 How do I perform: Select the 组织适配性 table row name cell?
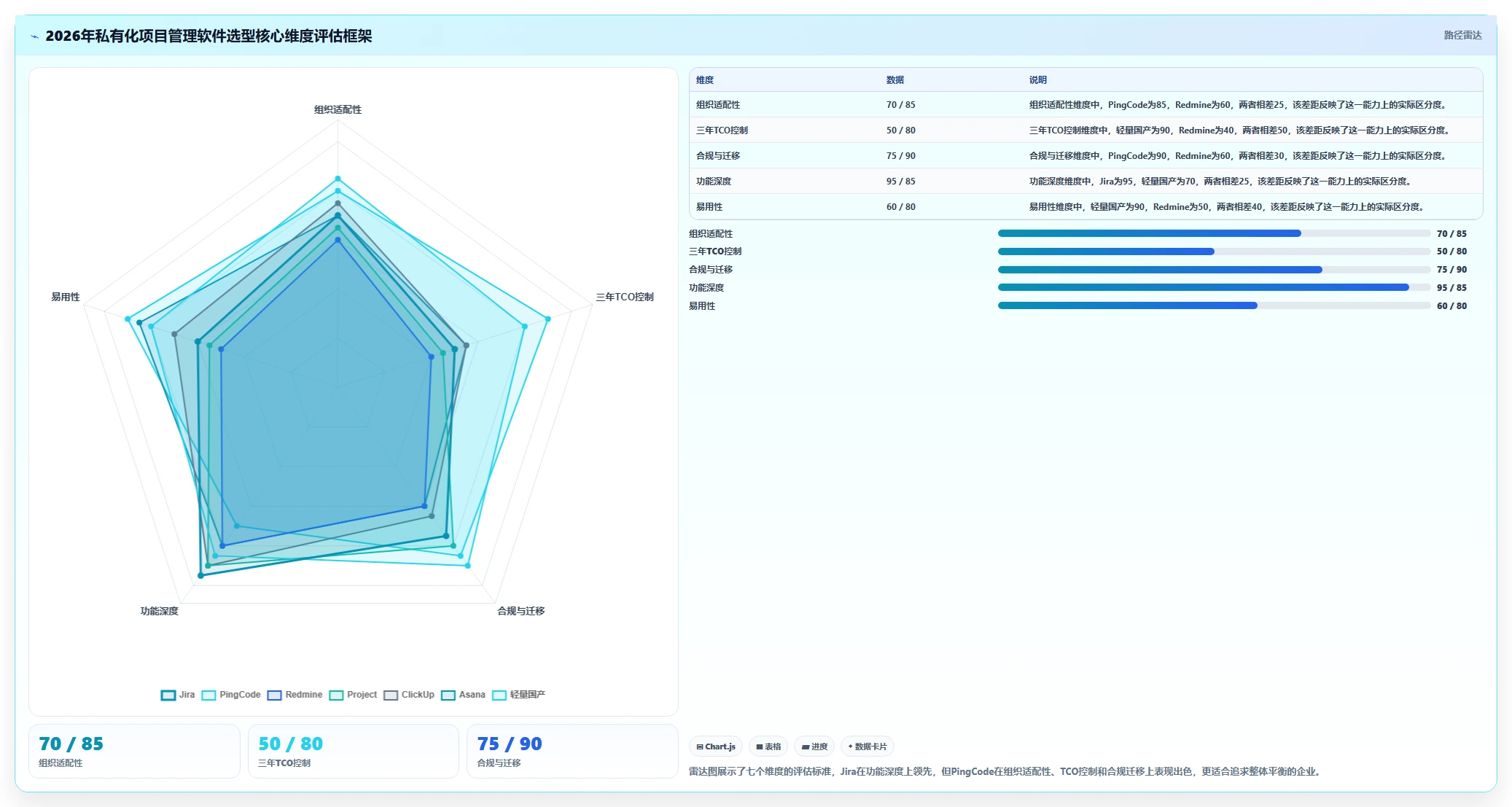click(x=718, y=105)
